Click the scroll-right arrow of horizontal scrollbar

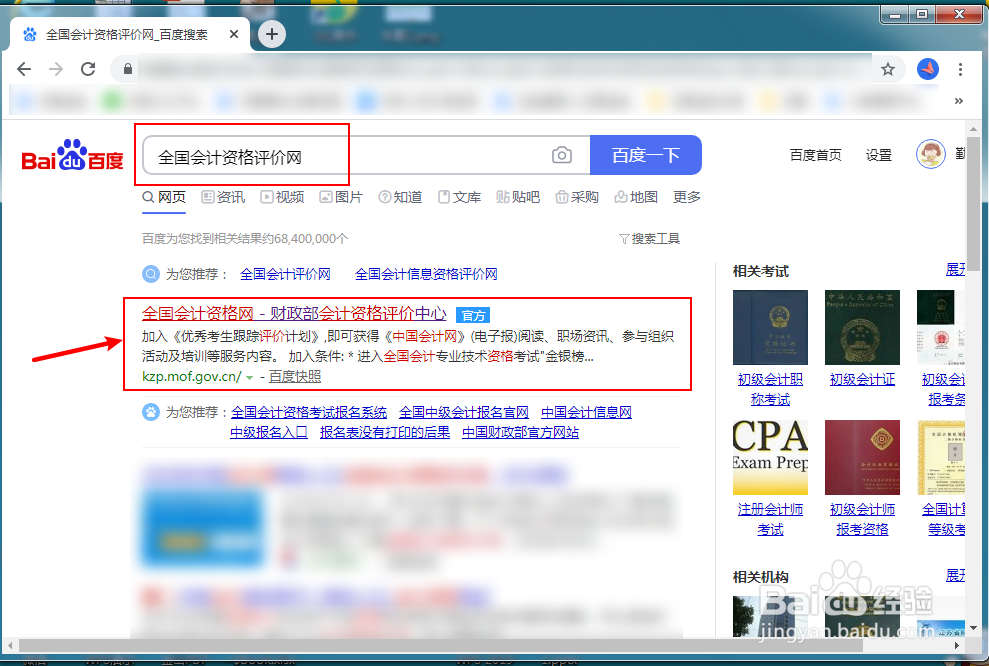tap(957, 646)
